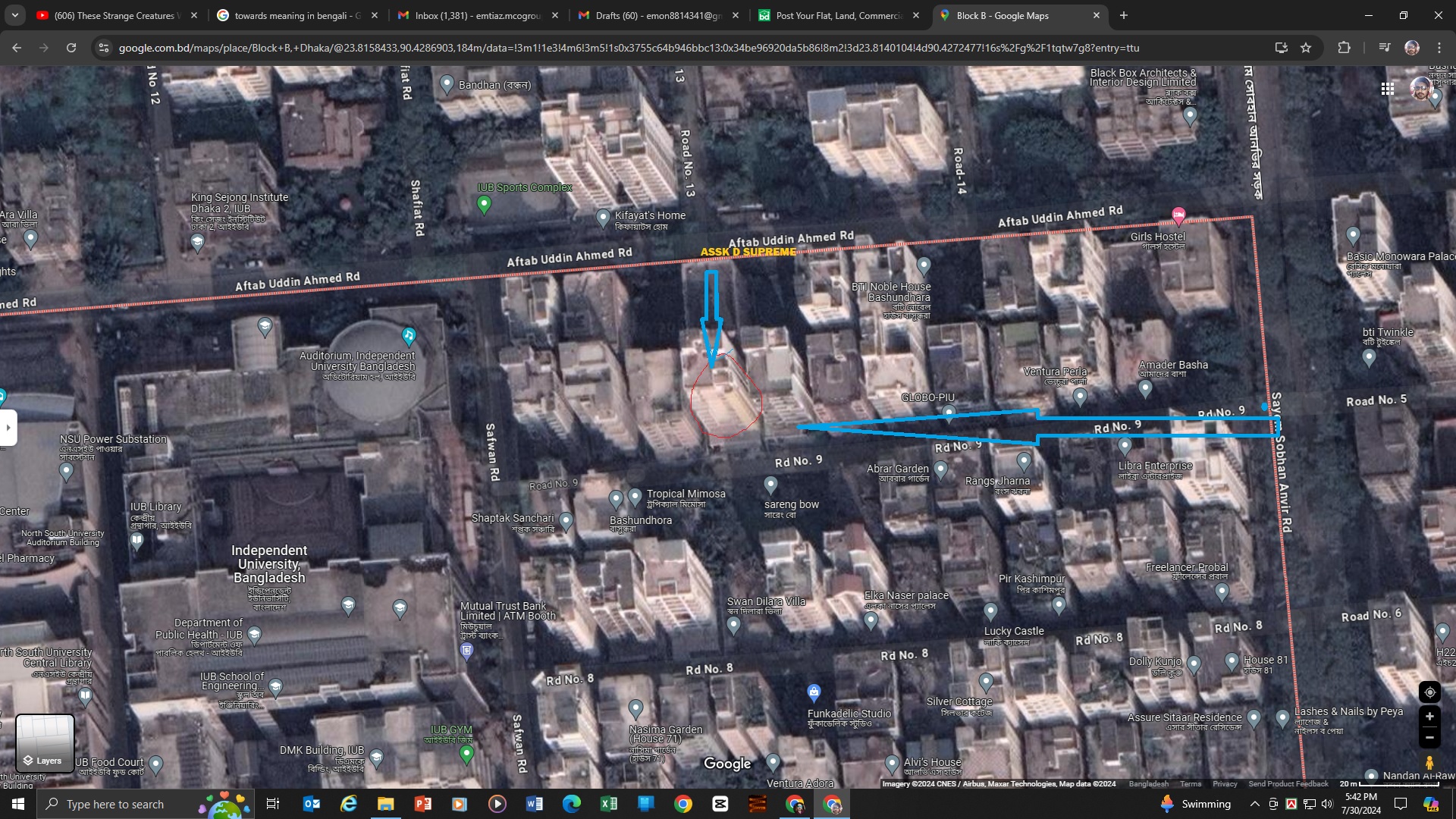Open Chrome three-dot menu
This screenshot has height=819, width=1456.
(1439, 48)
